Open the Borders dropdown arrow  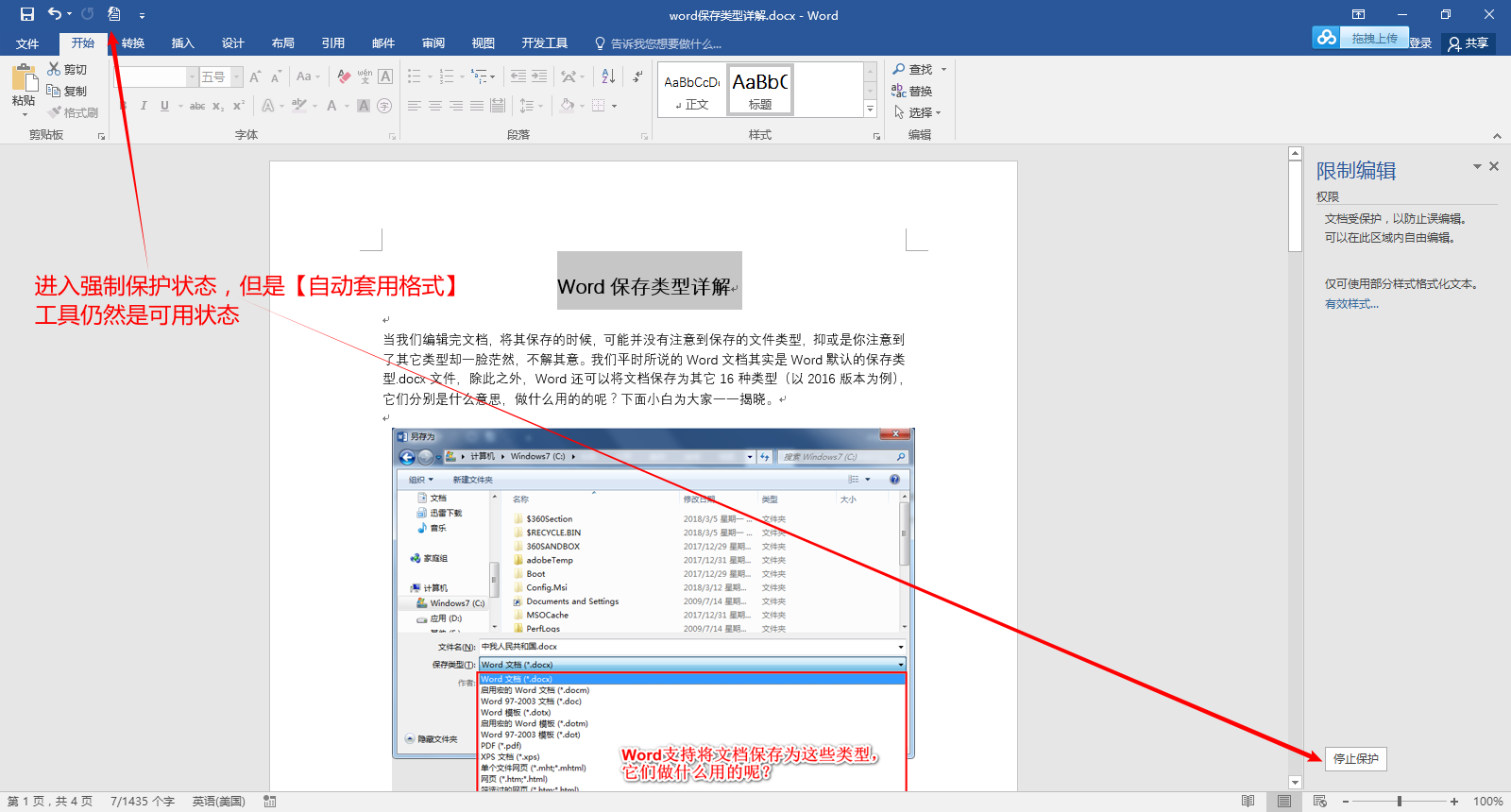[x=615, y=106]
